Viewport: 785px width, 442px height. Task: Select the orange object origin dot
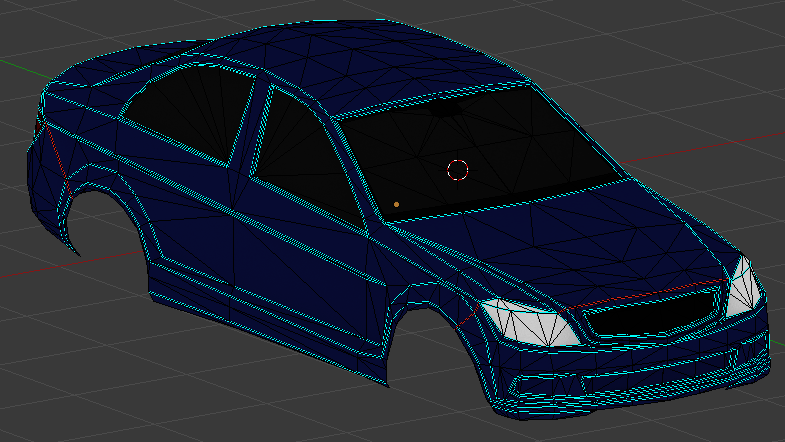tap(397, 204)
